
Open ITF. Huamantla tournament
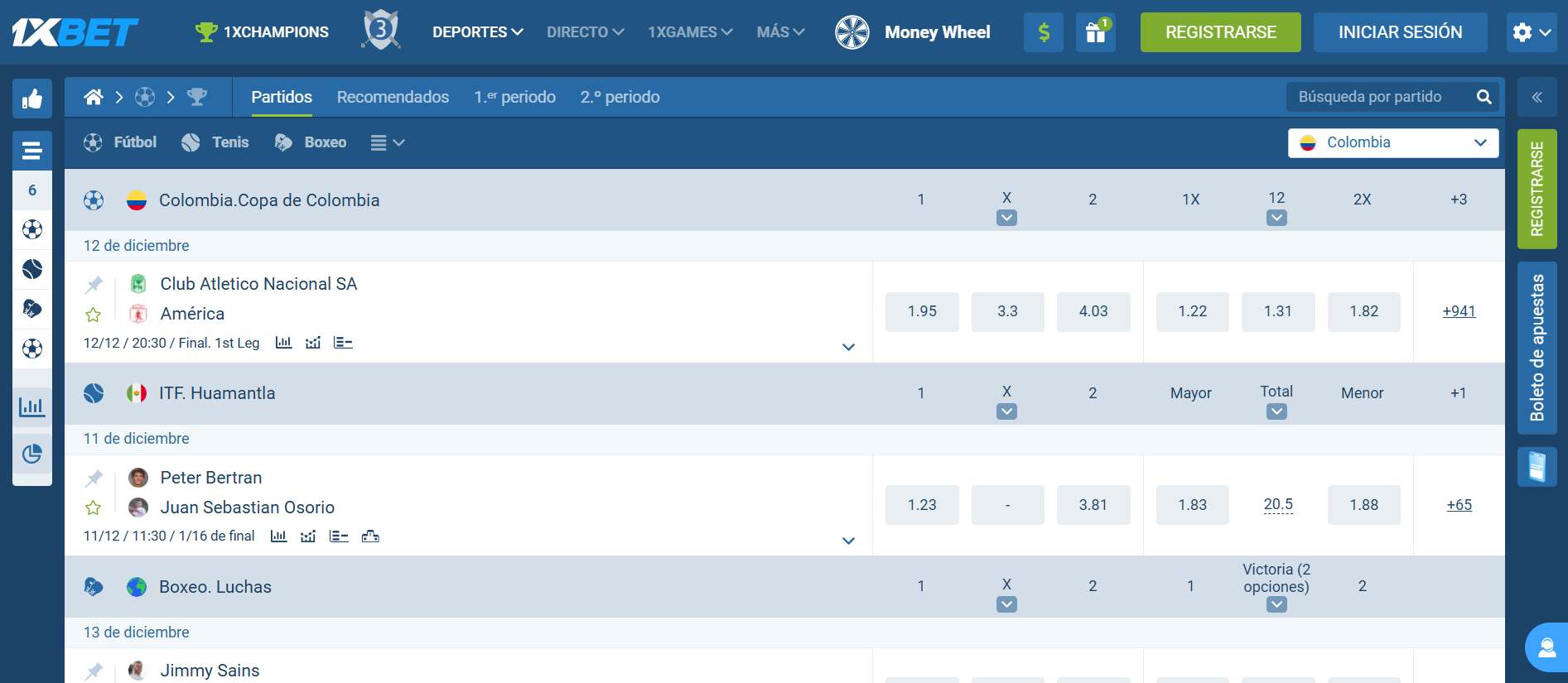point(217,393)
